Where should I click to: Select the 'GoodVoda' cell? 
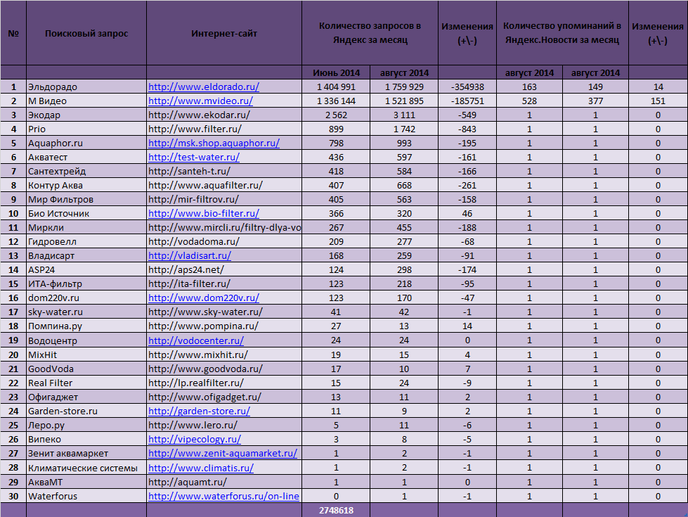click(x=86, y=369)
